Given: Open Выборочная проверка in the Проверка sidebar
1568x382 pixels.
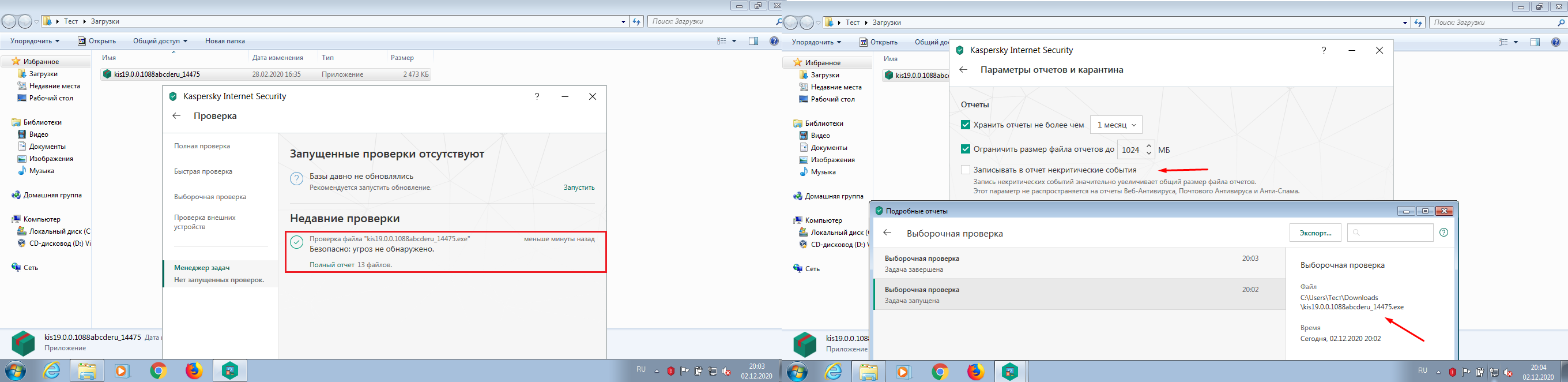Looking at the screenshot, I should [x=210, y=197].
